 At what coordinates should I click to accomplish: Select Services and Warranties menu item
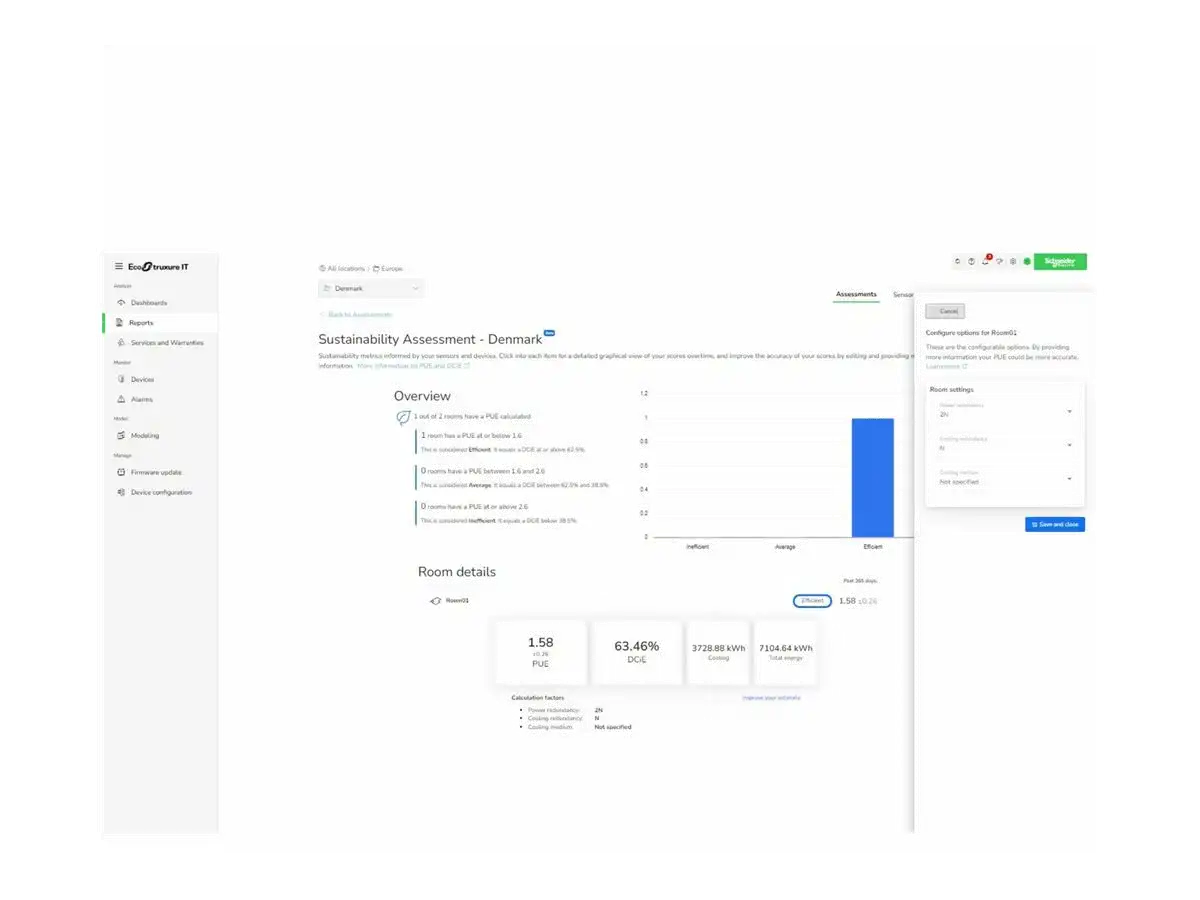[166, 343]
